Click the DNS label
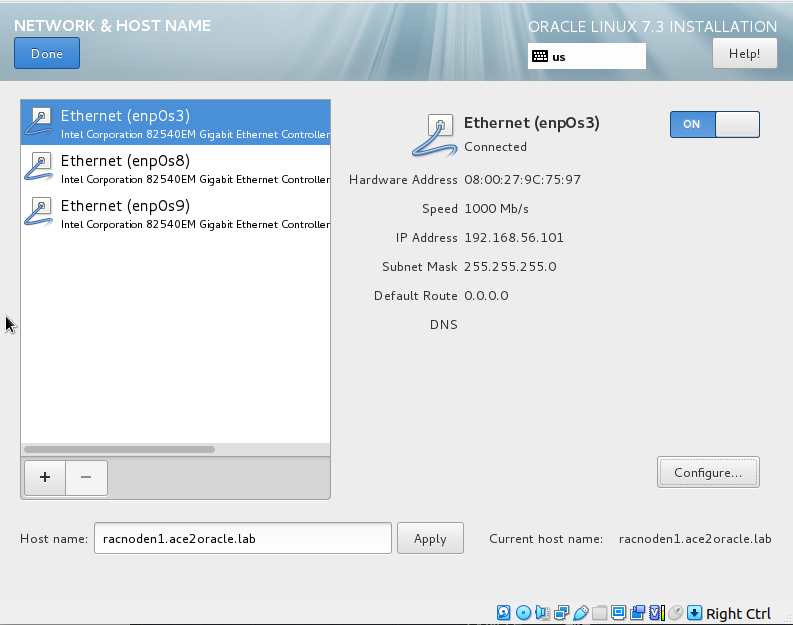Image resolution: width=793 pixels, height=625 pixels. tap(444, 324)
